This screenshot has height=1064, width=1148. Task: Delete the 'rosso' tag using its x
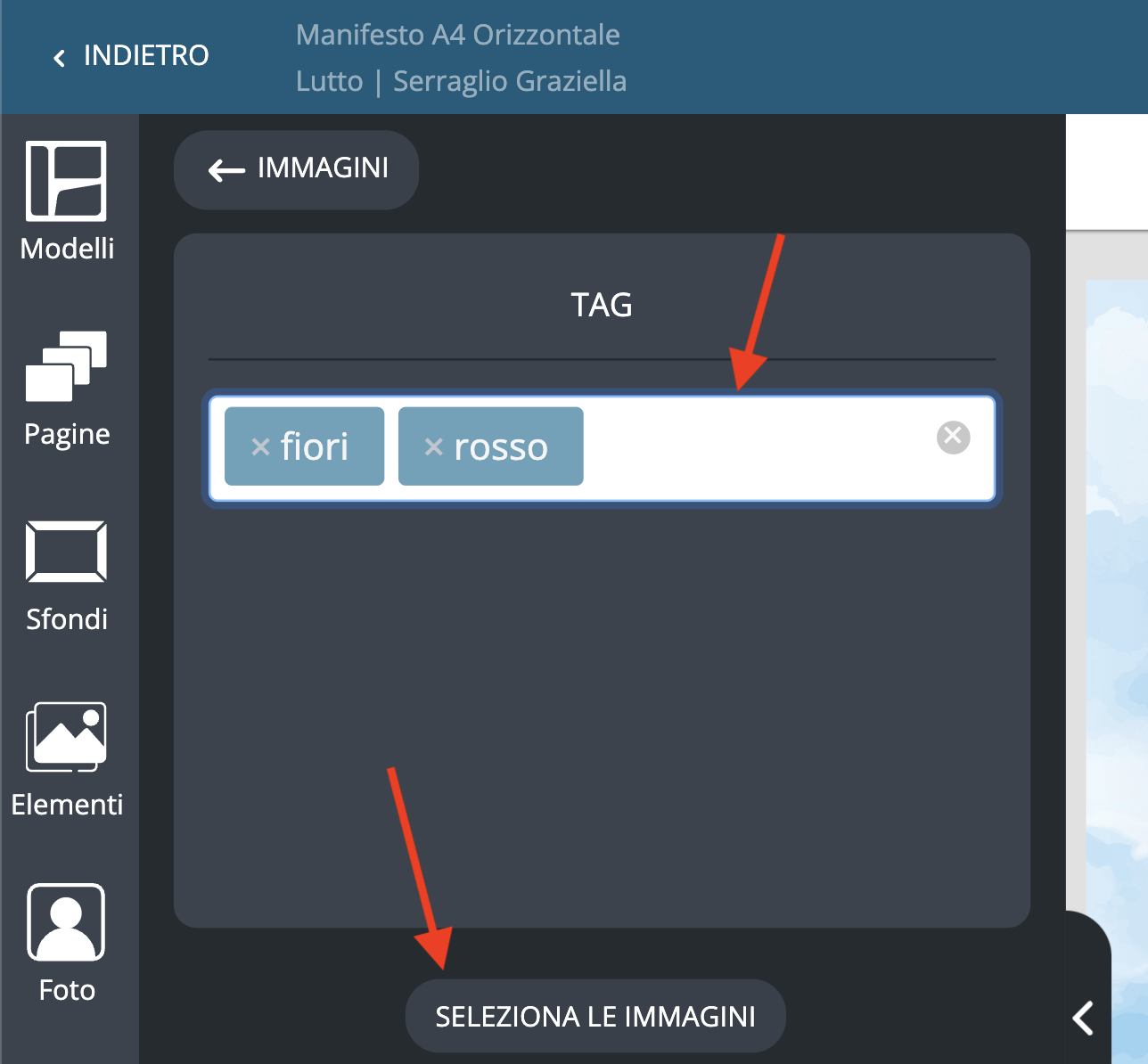(434, 446)
